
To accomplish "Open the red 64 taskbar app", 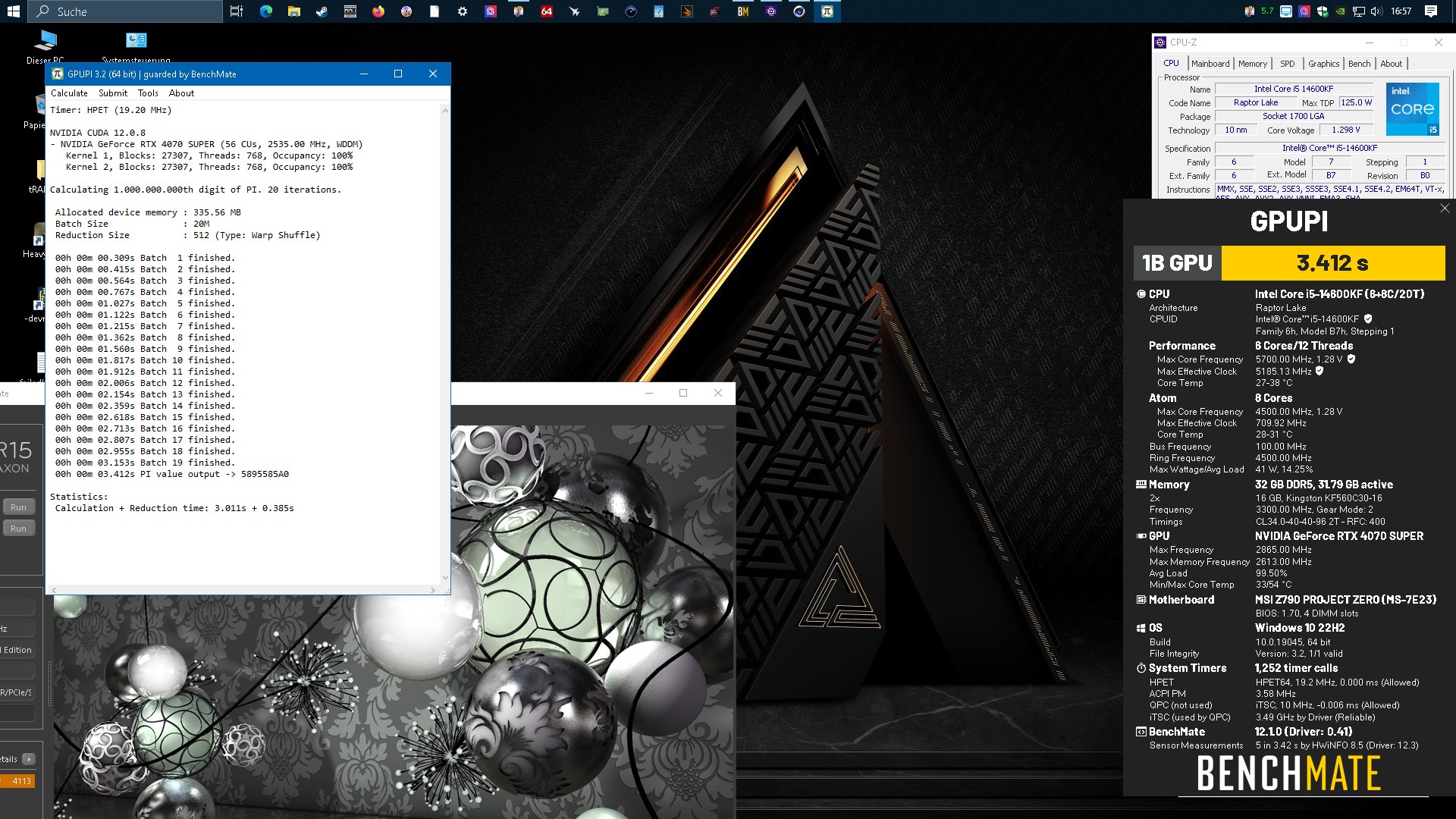I will tap(546, 11).
